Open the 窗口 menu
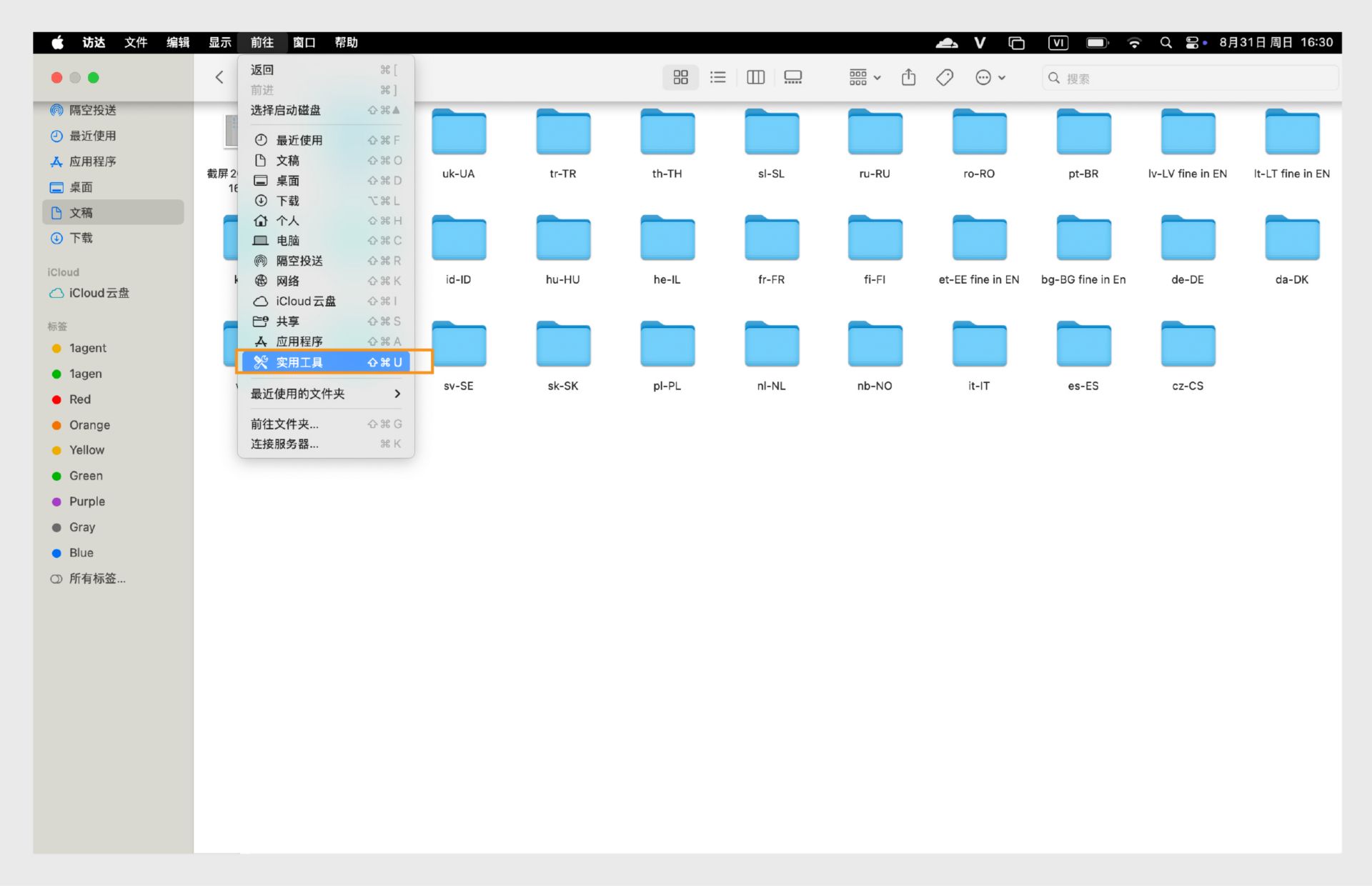1372x886 pixels. tap(304, 43)
